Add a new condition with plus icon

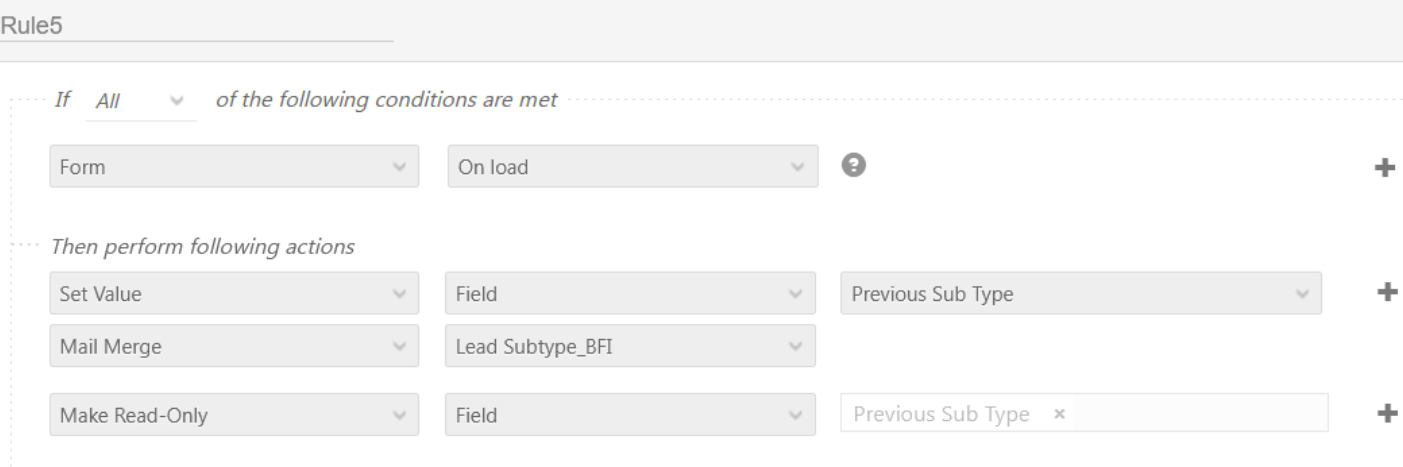click(x=1386, y=169)
